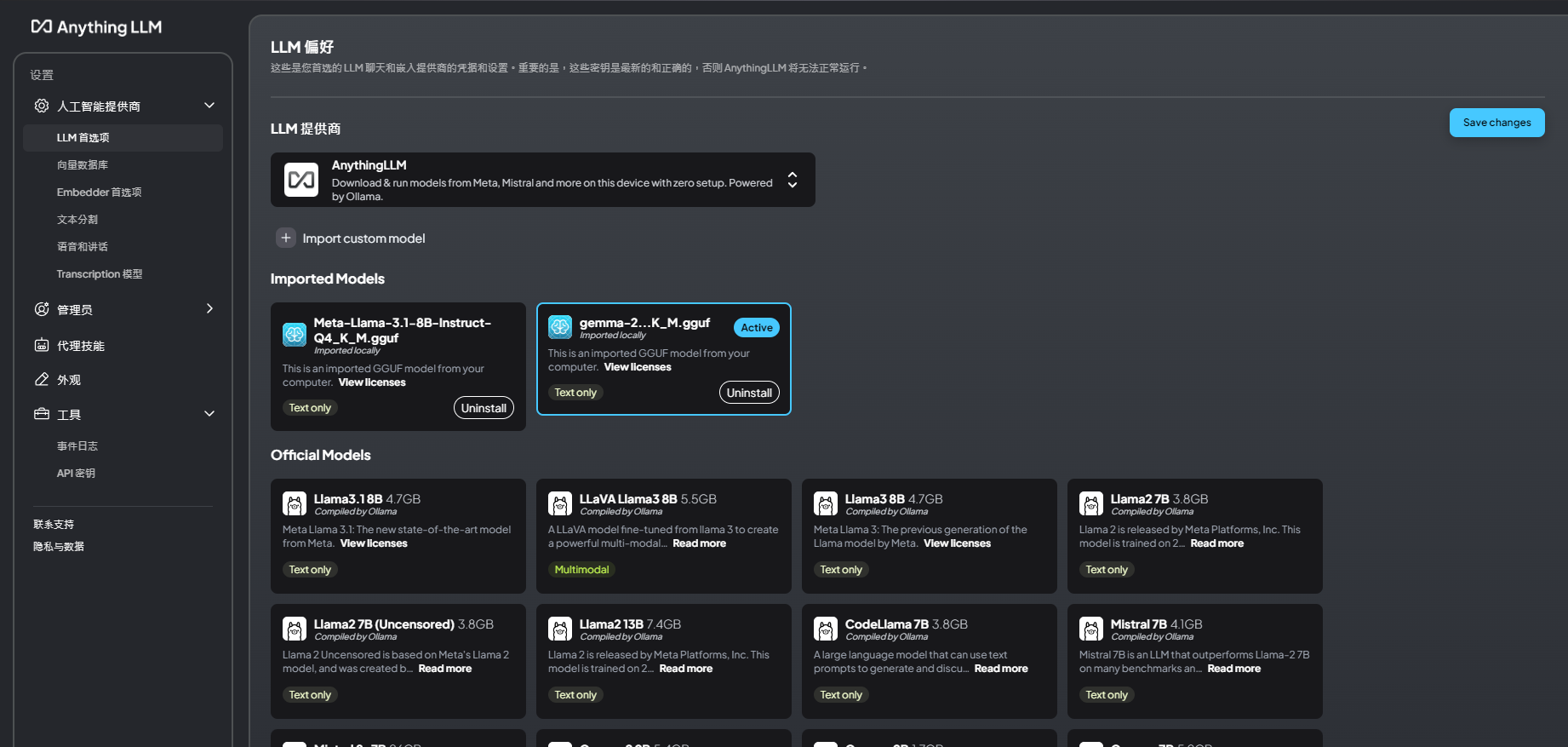
Task: View licenses for gemma-2 gguf model
Action: 638,367
